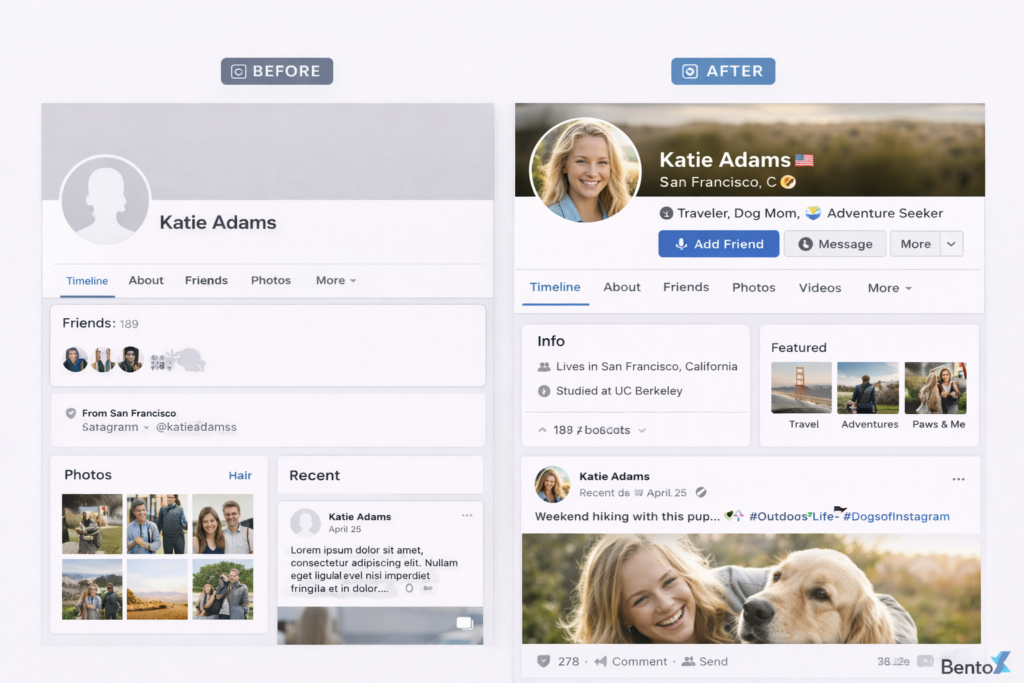1024x683 pixels.
Task: Click the Like icon under the hiking post
Action: point(545,662)
